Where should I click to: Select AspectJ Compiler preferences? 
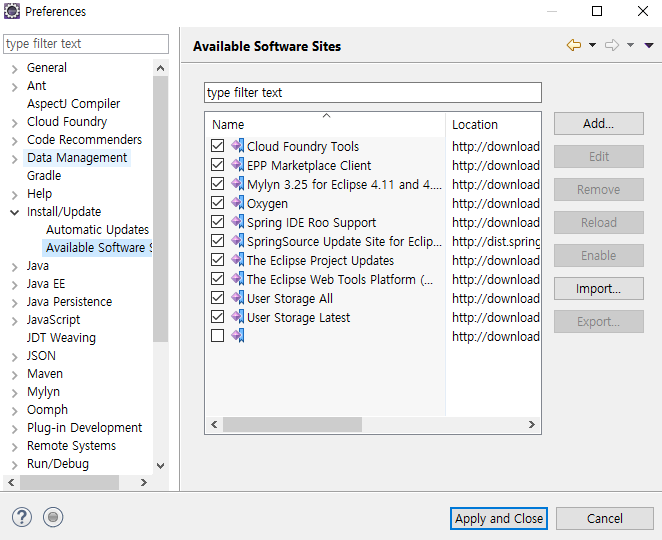(73, 104)
